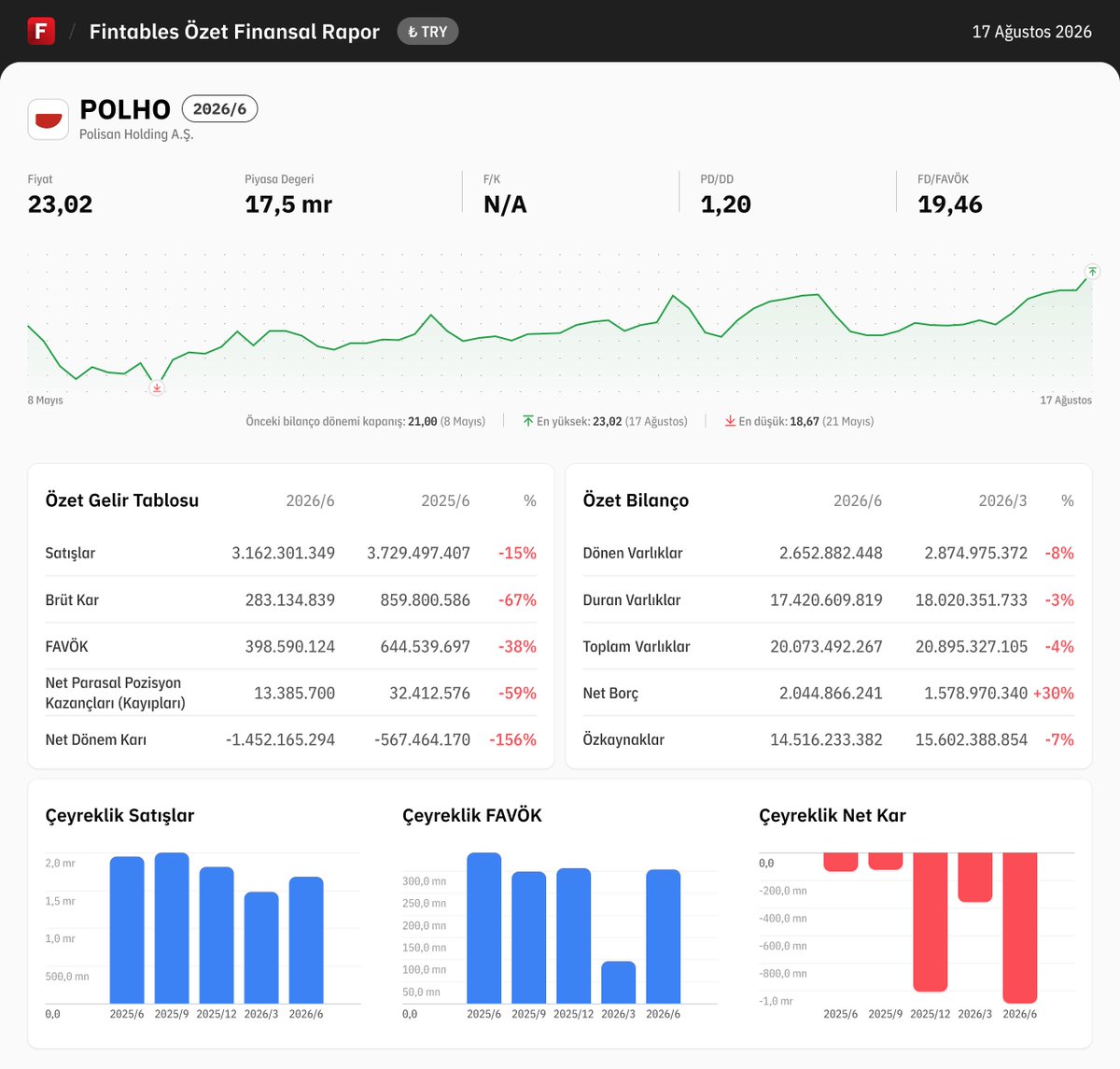1120x1069 pixels.
Task: Click the 2025/12 bar in Çeyreklik Net Kar
Action: pyautogui.click(x=931, y=921)
